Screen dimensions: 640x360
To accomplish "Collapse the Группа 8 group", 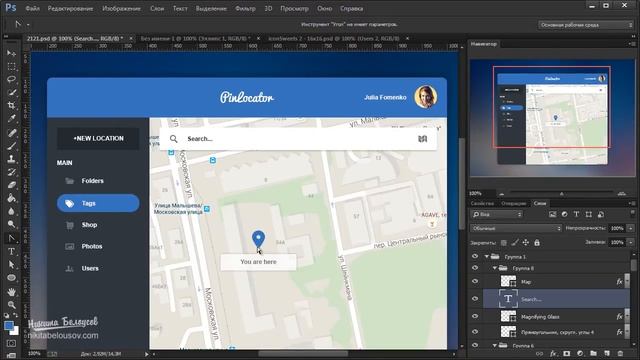I will 494,268.
